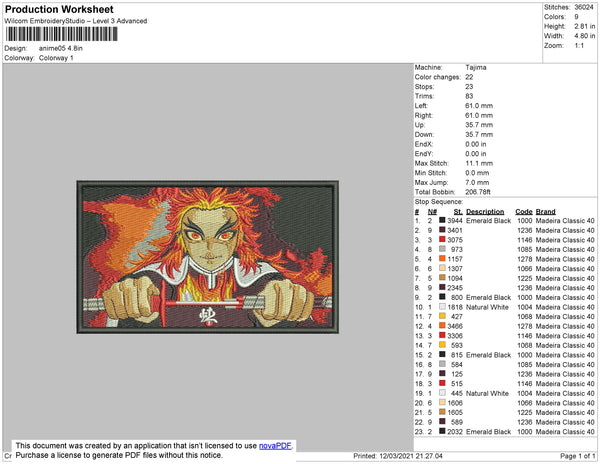The width and height of the screenshot is (600, 464).
Task: Select "Natural White" in stop row 19
Action: pyautogui.click(x=487, y=393)
